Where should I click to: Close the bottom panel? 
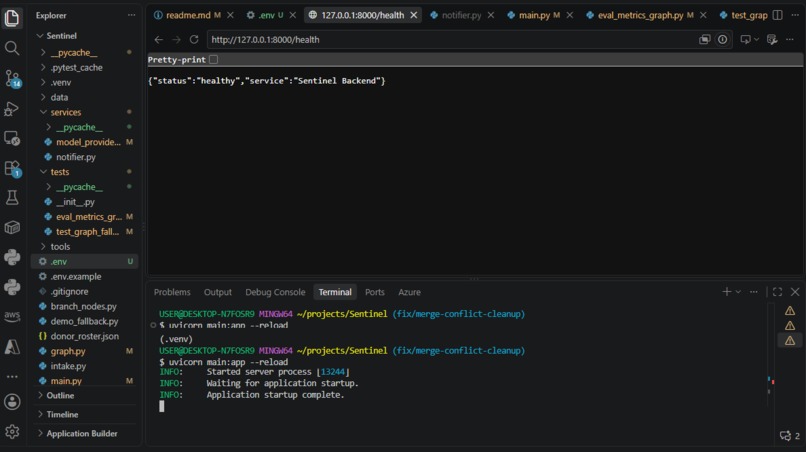795,292
